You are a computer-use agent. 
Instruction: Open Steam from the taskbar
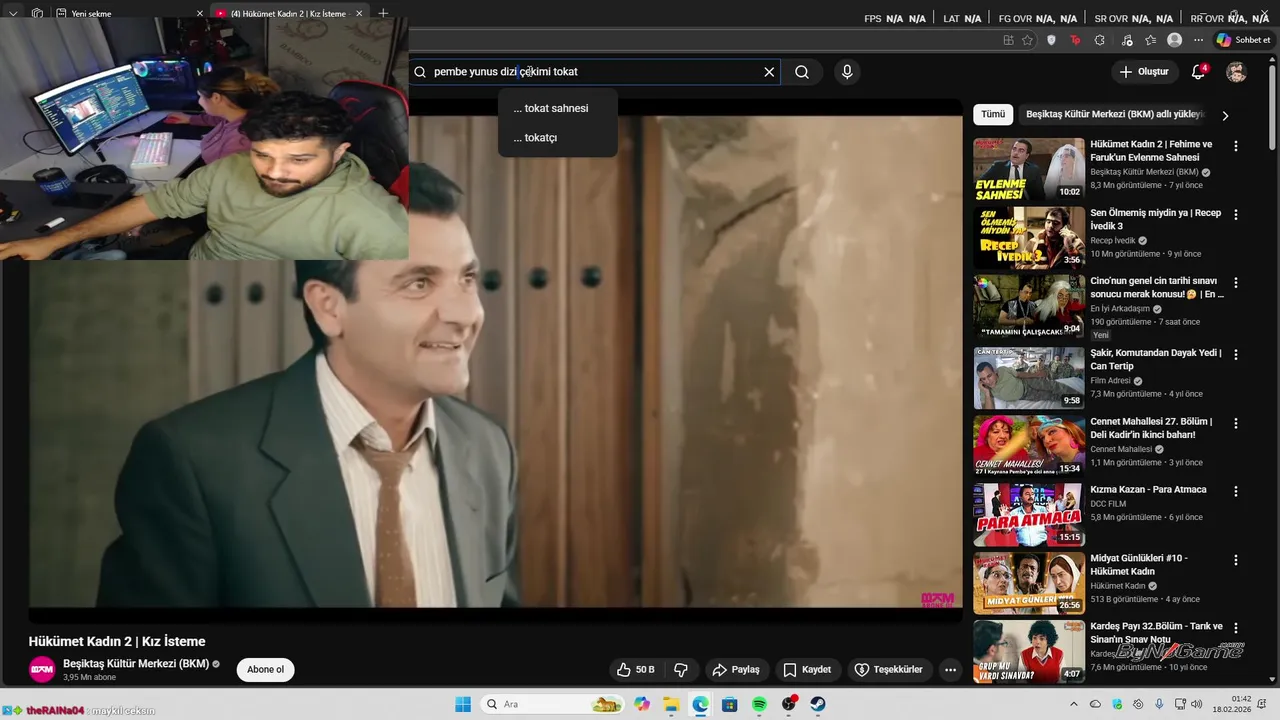[x=818, y=704]
